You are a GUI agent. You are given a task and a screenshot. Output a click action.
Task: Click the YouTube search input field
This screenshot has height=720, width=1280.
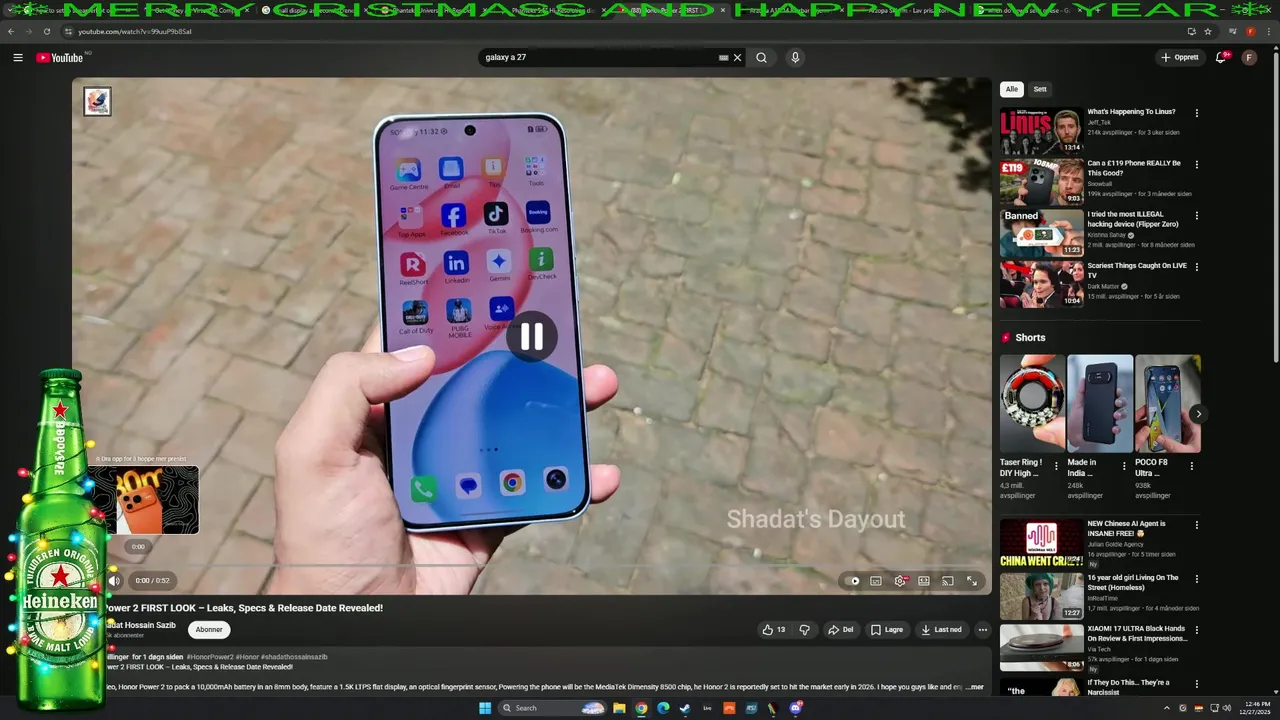click(x=598, y=58)
